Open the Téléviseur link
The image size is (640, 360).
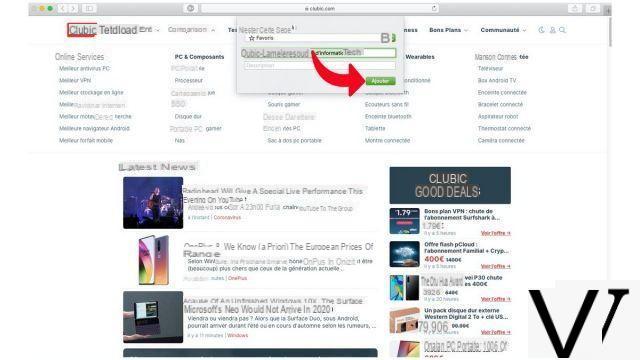click(490, 69)
